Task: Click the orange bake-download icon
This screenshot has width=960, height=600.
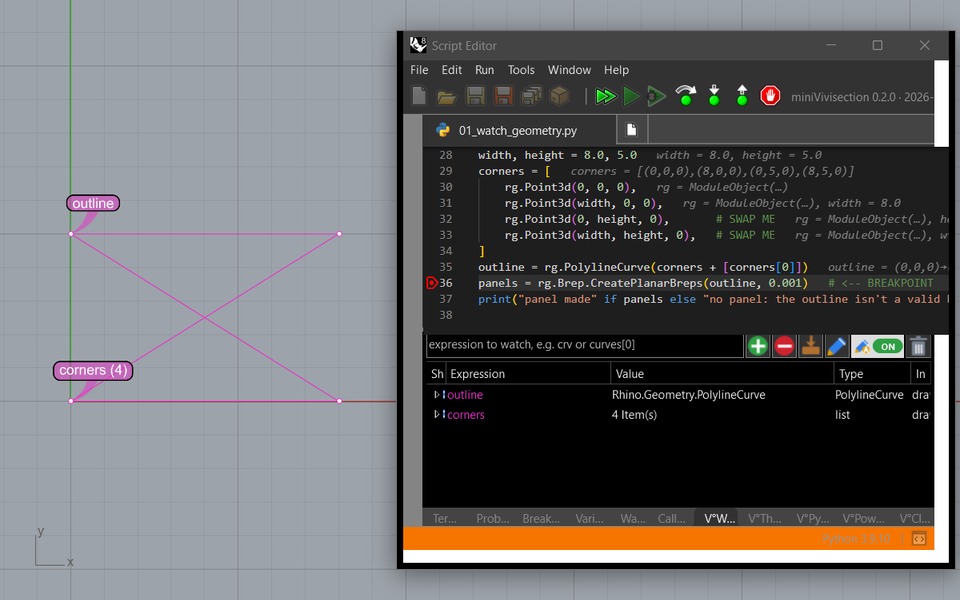Action: pos(811,346)
